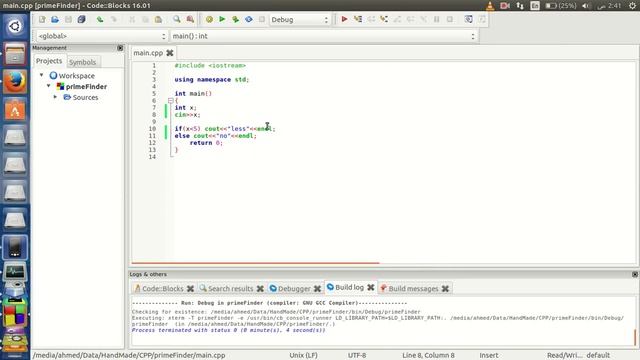640x360 pixels.
Task: Run the program with green arrow
Action: click(222, 19)
